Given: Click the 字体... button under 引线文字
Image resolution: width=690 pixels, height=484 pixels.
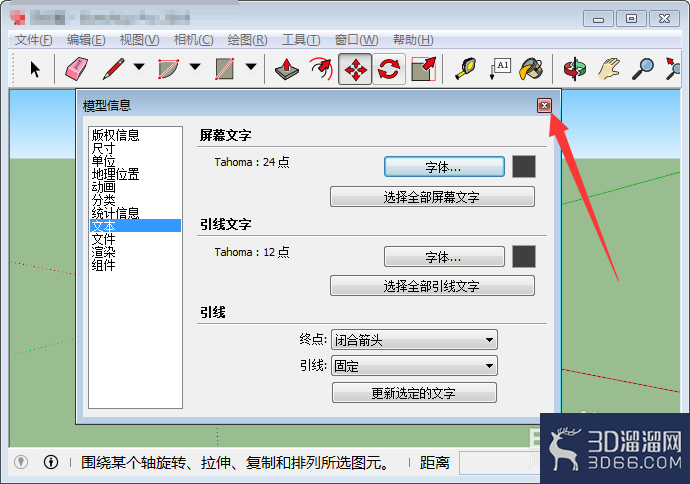Looking at the screenshot, I should [444, 257].
